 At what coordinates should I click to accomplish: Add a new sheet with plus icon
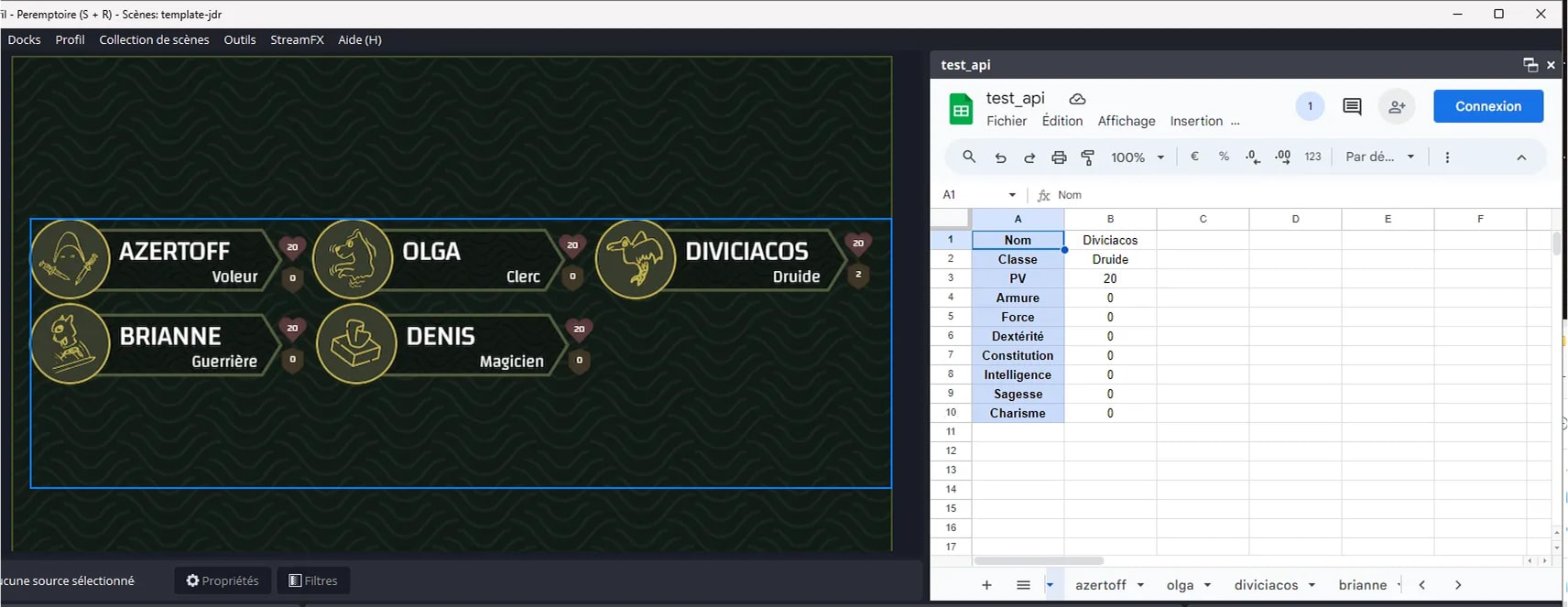[x=986, y=585]
